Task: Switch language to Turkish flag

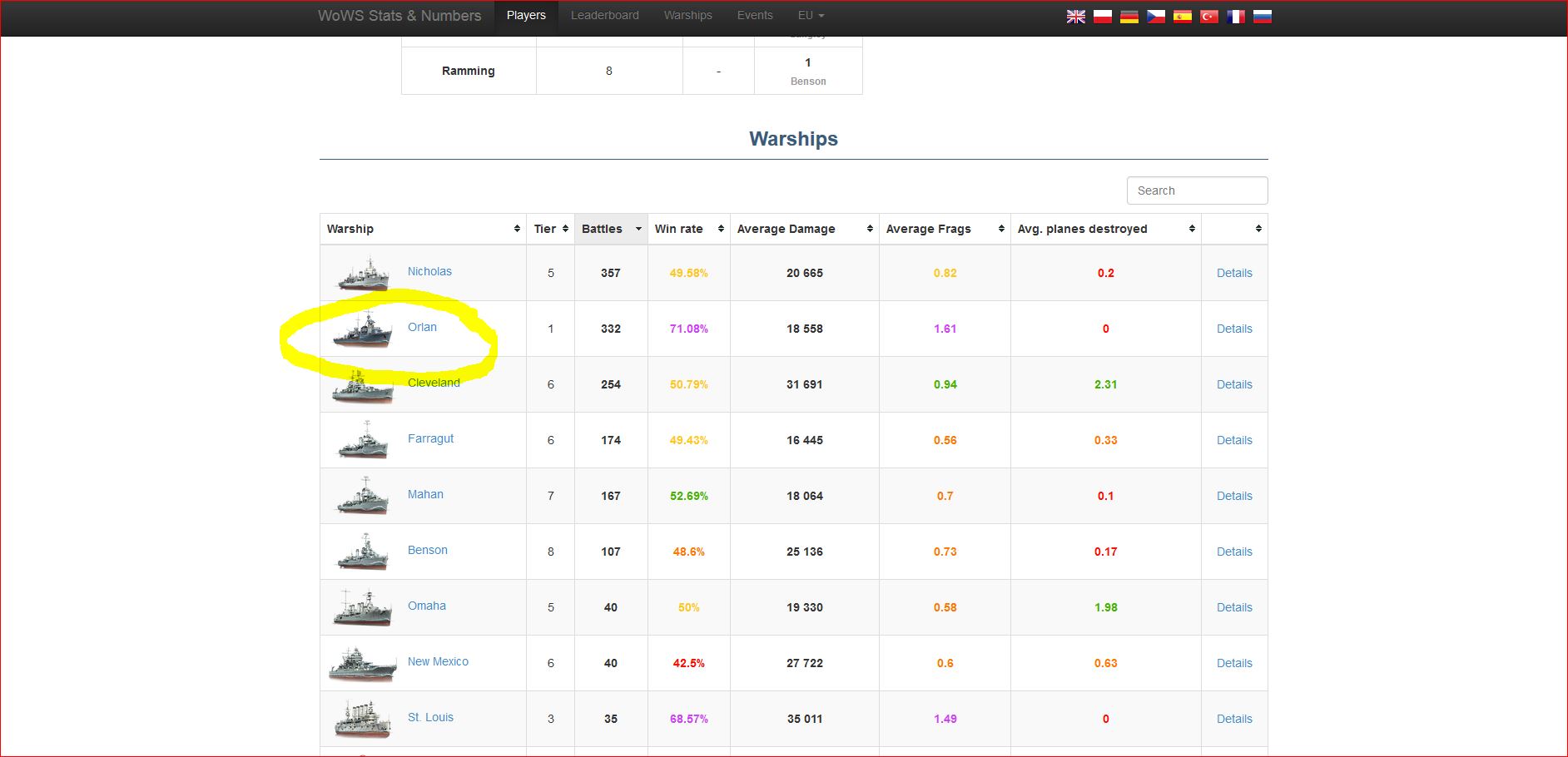Action: 1209,16
